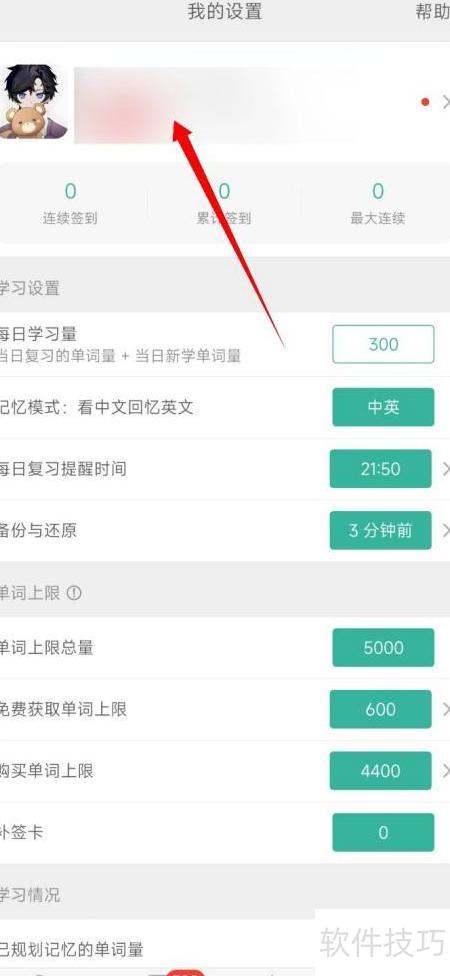The image size is (450, 976).
Task: Expand the 每日复习提醒时间 row chevron
Action: tap(446, 469)
